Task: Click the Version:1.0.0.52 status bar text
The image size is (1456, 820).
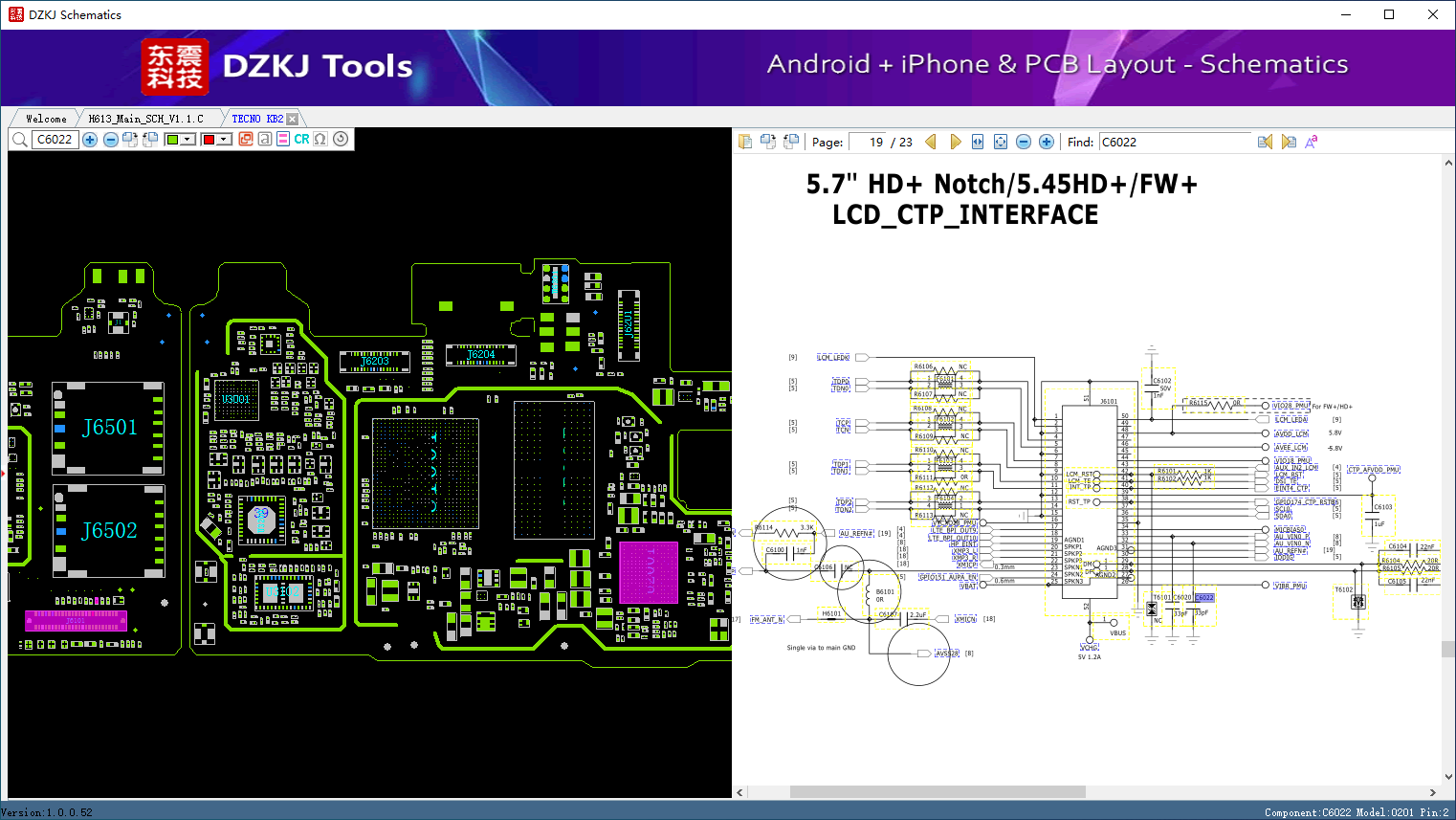Action: pyautogui.click(x=47, y=812)
